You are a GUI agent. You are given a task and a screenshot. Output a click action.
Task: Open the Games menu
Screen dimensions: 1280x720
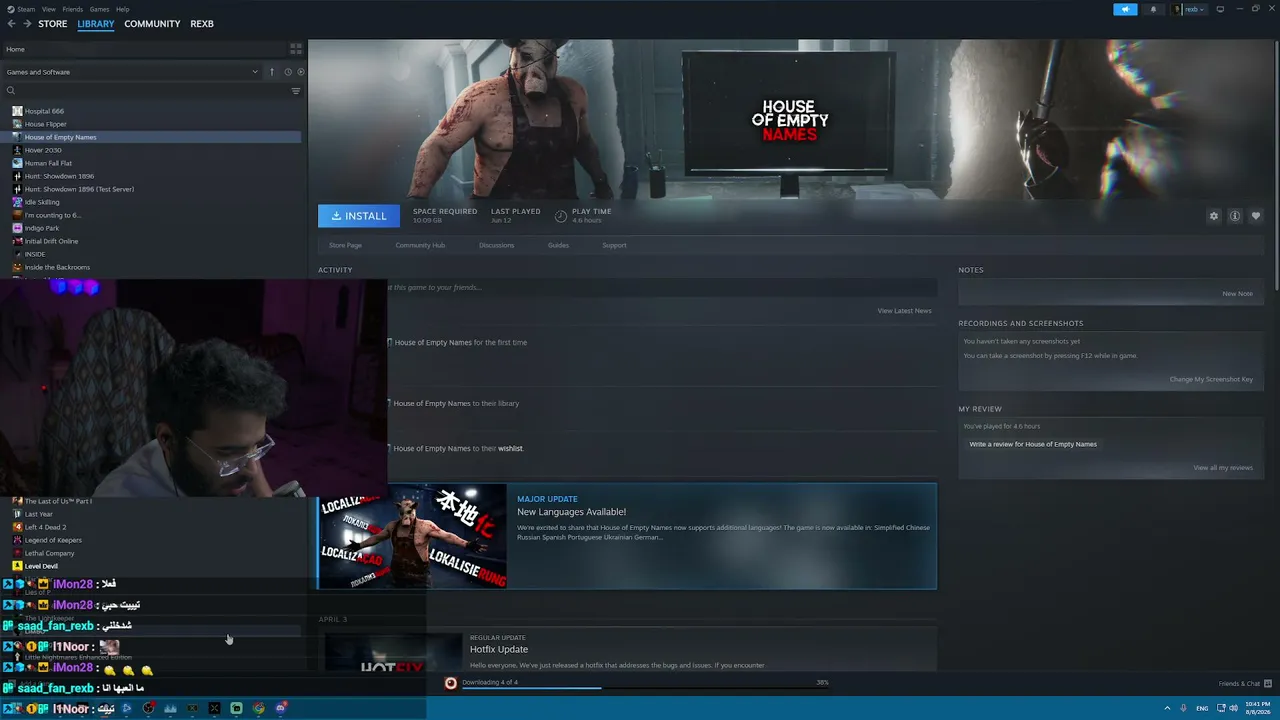click(x=99, y=9)
